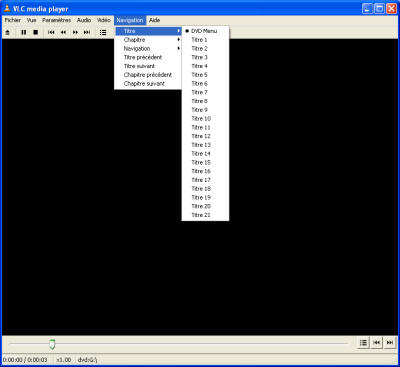Select Titre 14 in submenu

tap(205, 154)
